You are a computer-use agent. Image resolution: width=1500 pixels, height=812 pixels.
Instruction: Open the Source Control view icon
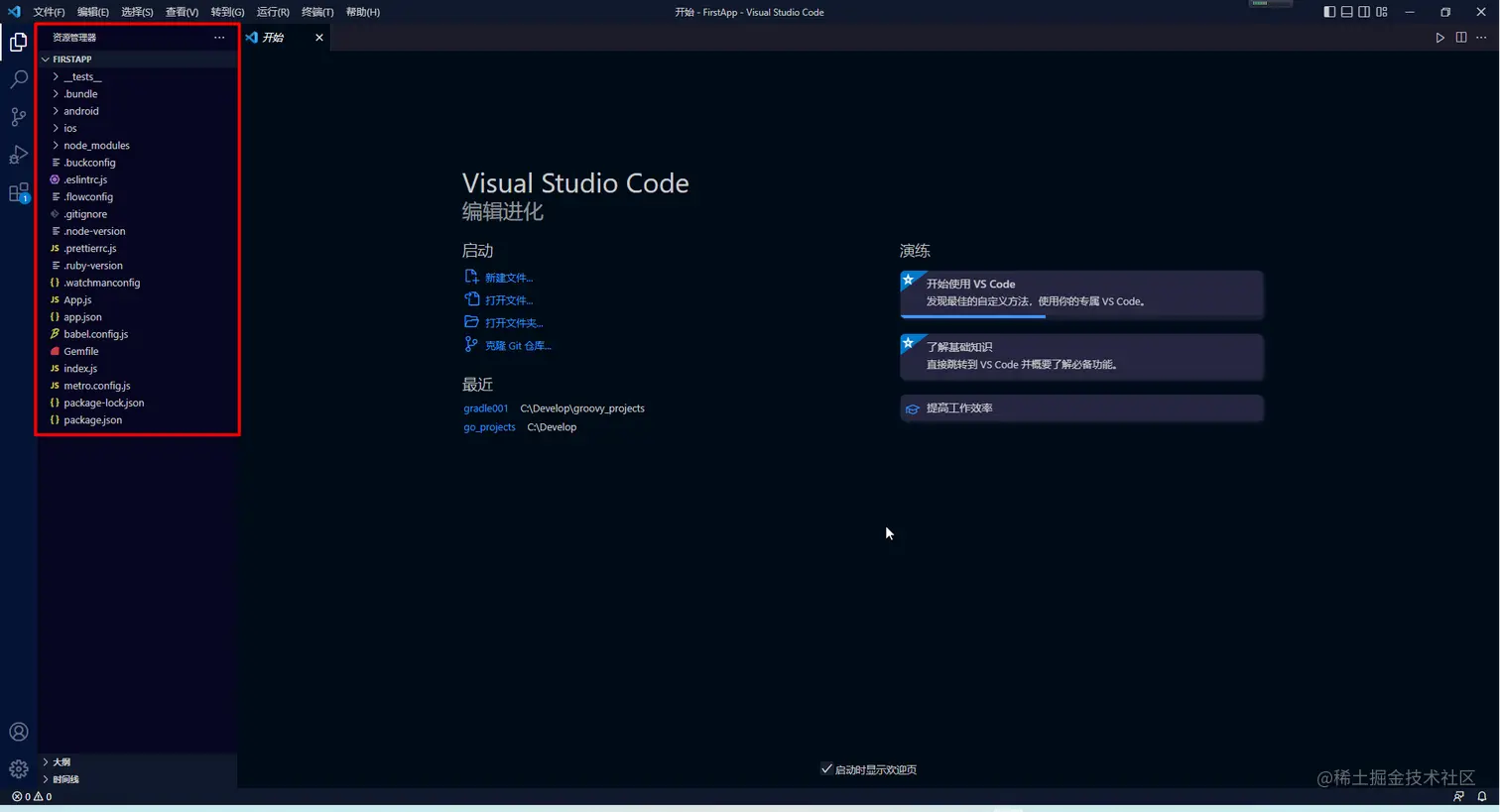18,117
